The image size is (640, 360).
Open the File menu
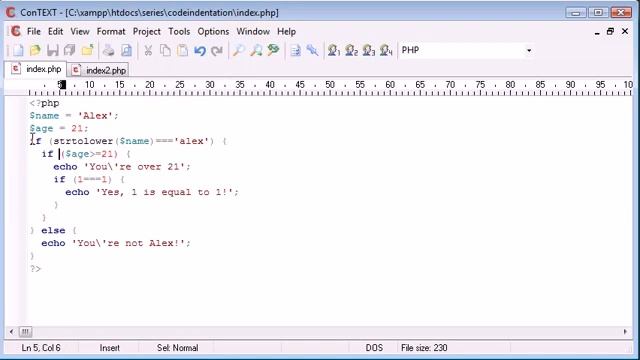[x=33, y=31]
